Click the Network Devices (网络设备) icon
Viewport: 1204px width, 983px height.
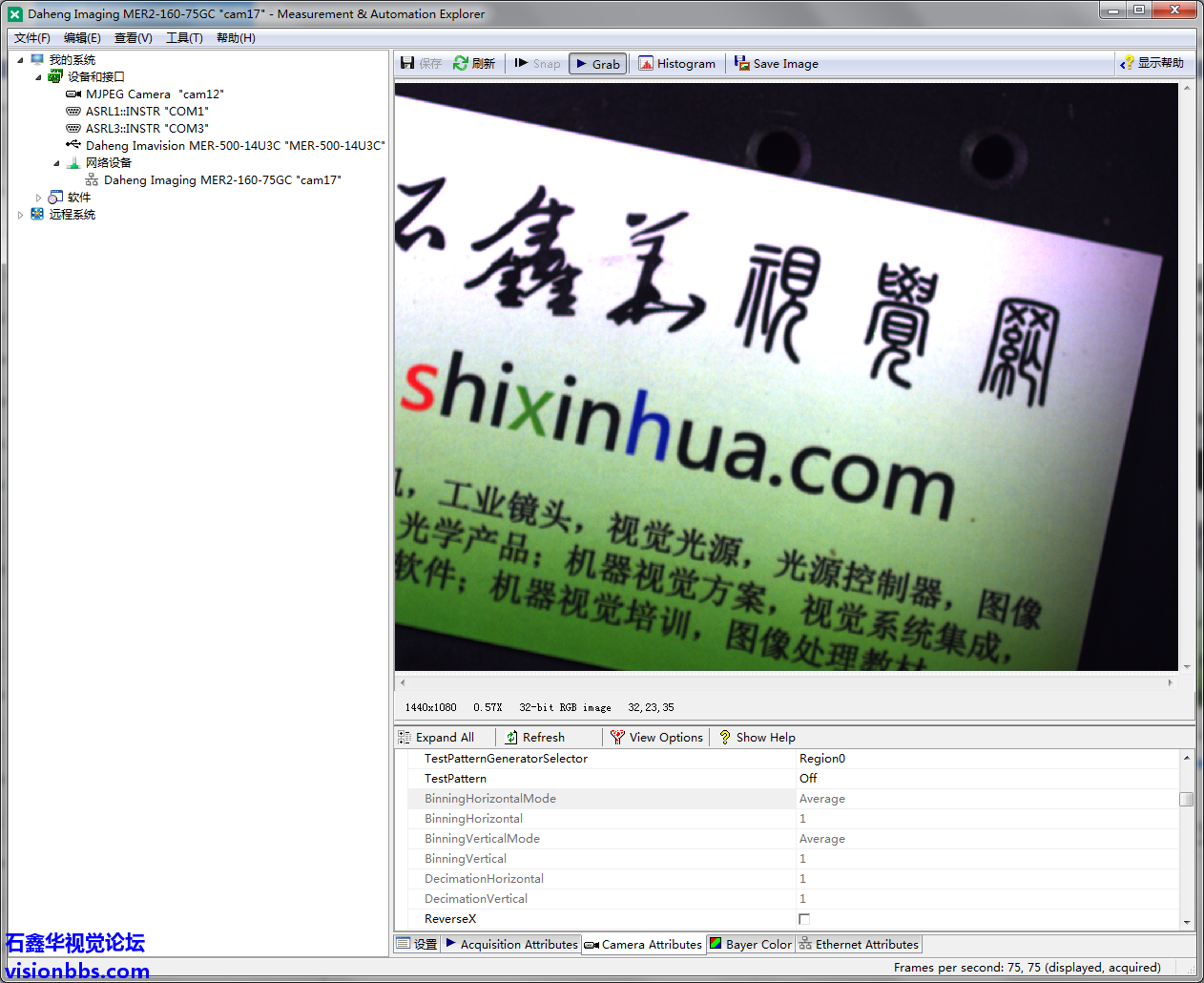tap(73, 163)
